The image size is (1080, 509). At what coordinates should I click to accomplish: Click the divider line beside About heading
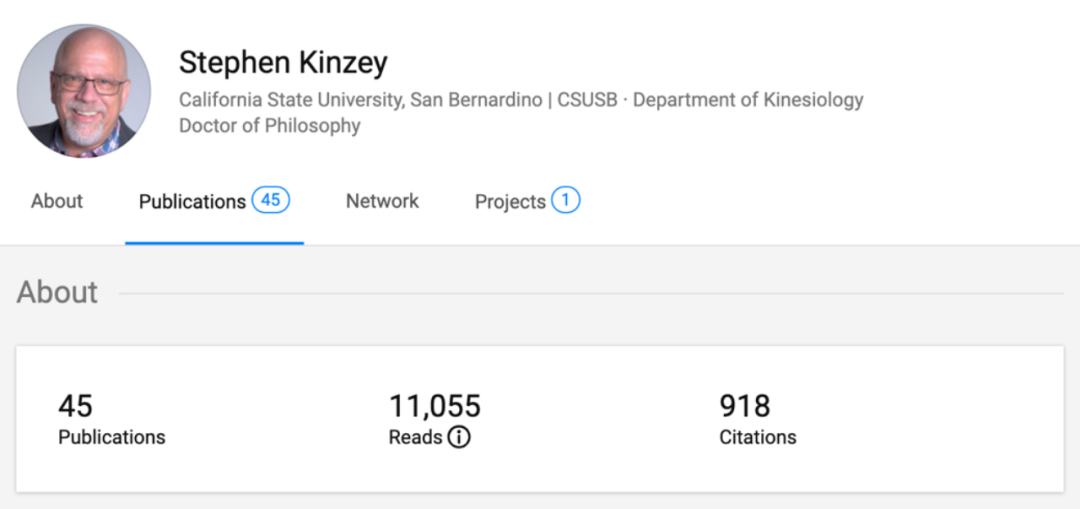590,294
